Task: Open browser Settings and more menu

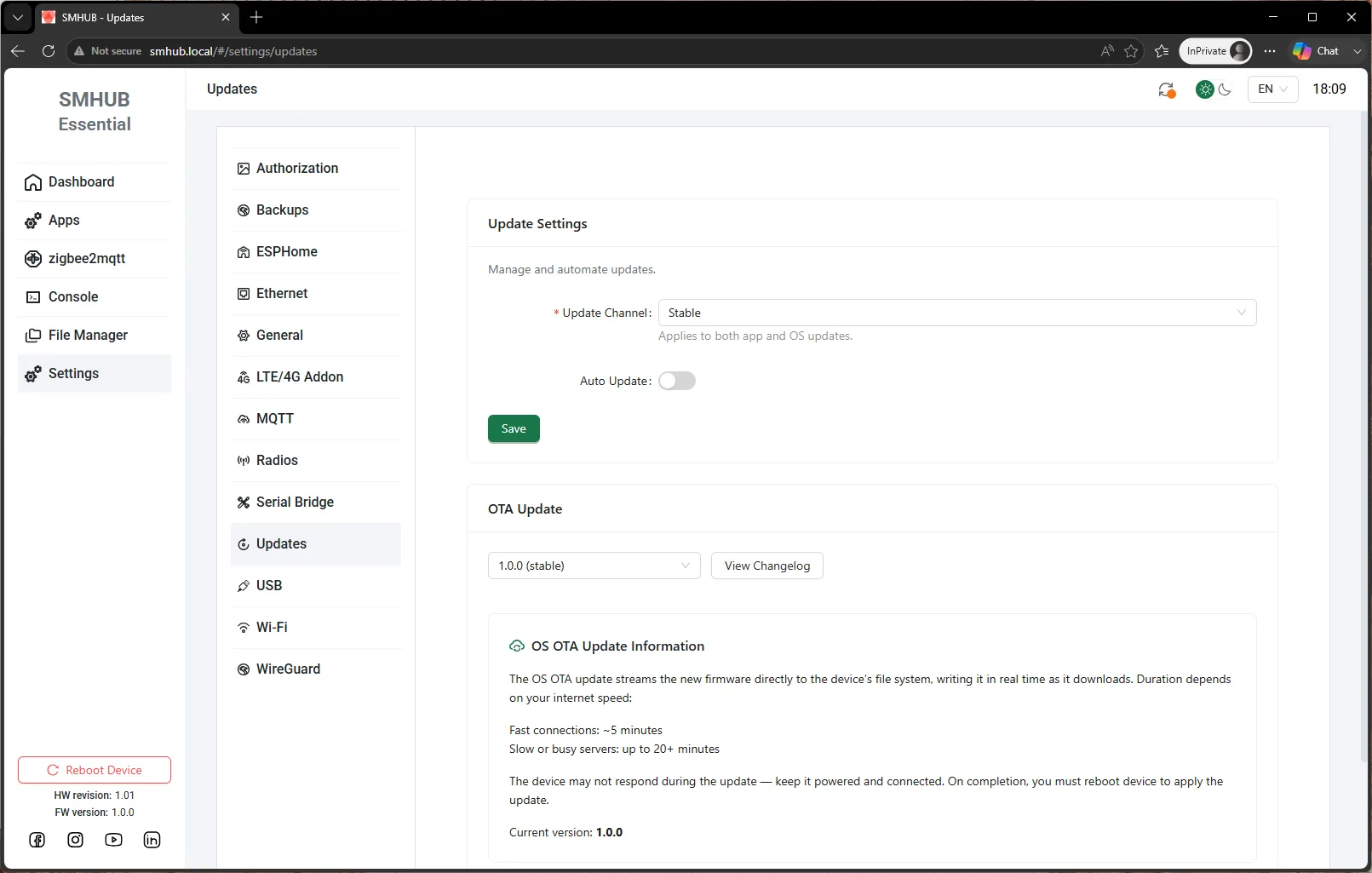Action: tap(1270, 51)
